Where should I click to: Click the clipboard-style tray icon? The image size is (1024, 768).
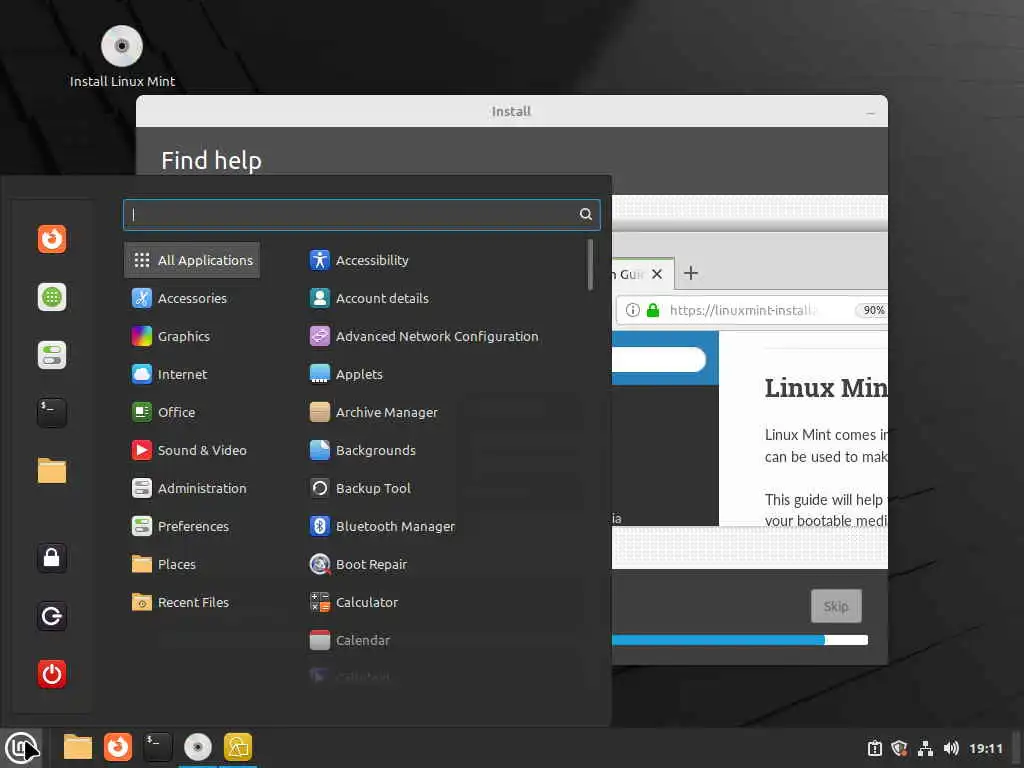point(874,748)
